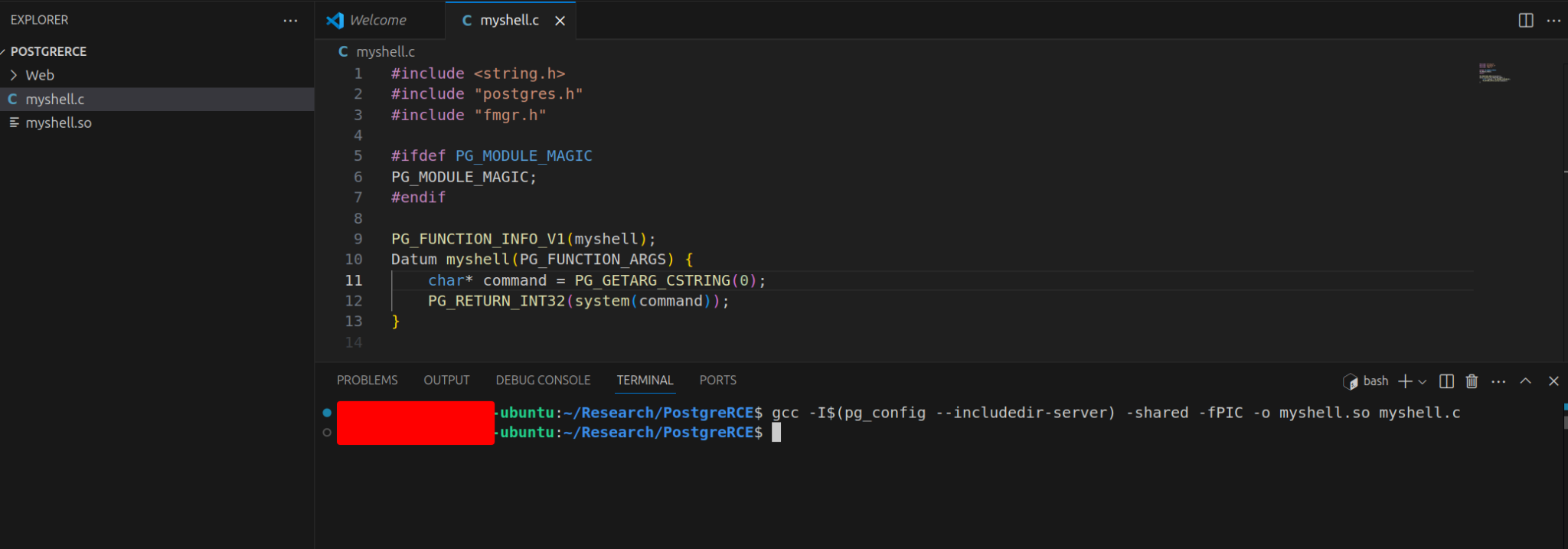Click the gcc command in terminal
The width and height of the screenshot is (1568, 549).
[1116, 413]
